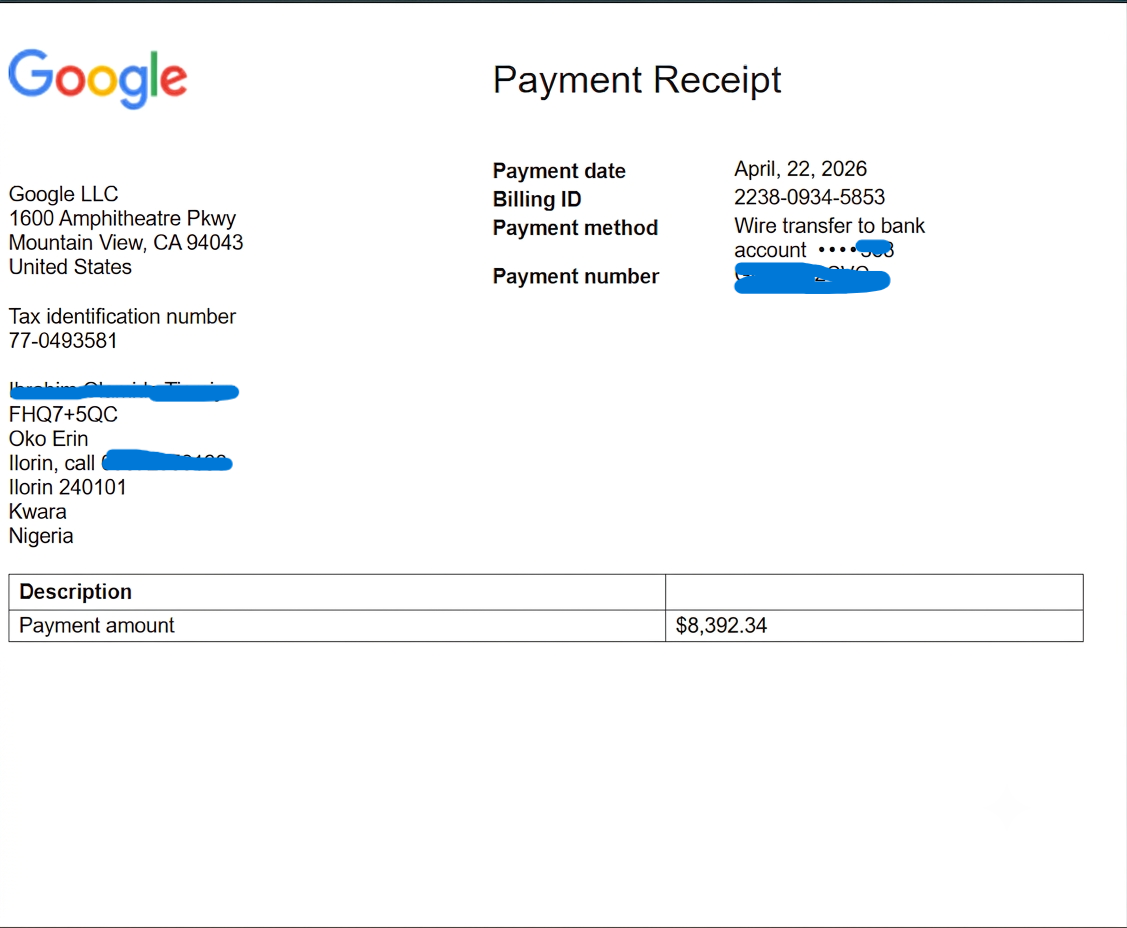Image resolution: width=1127 pixels, height=928 pixels.
Task: Select billing ID 2238-0934-5853
Action: [809, 197]
